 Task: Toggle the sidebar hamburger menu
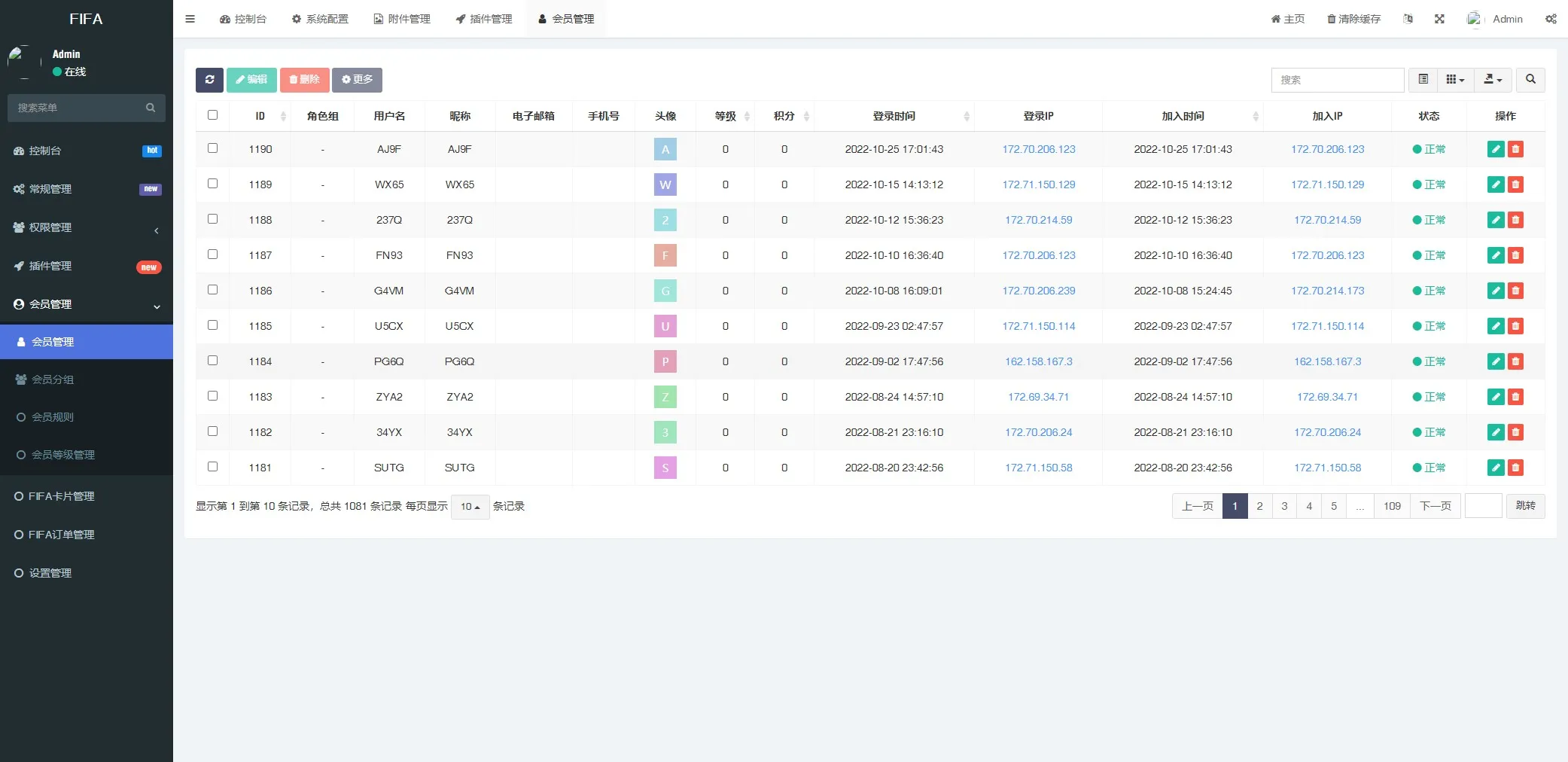(x=190, y=19)
